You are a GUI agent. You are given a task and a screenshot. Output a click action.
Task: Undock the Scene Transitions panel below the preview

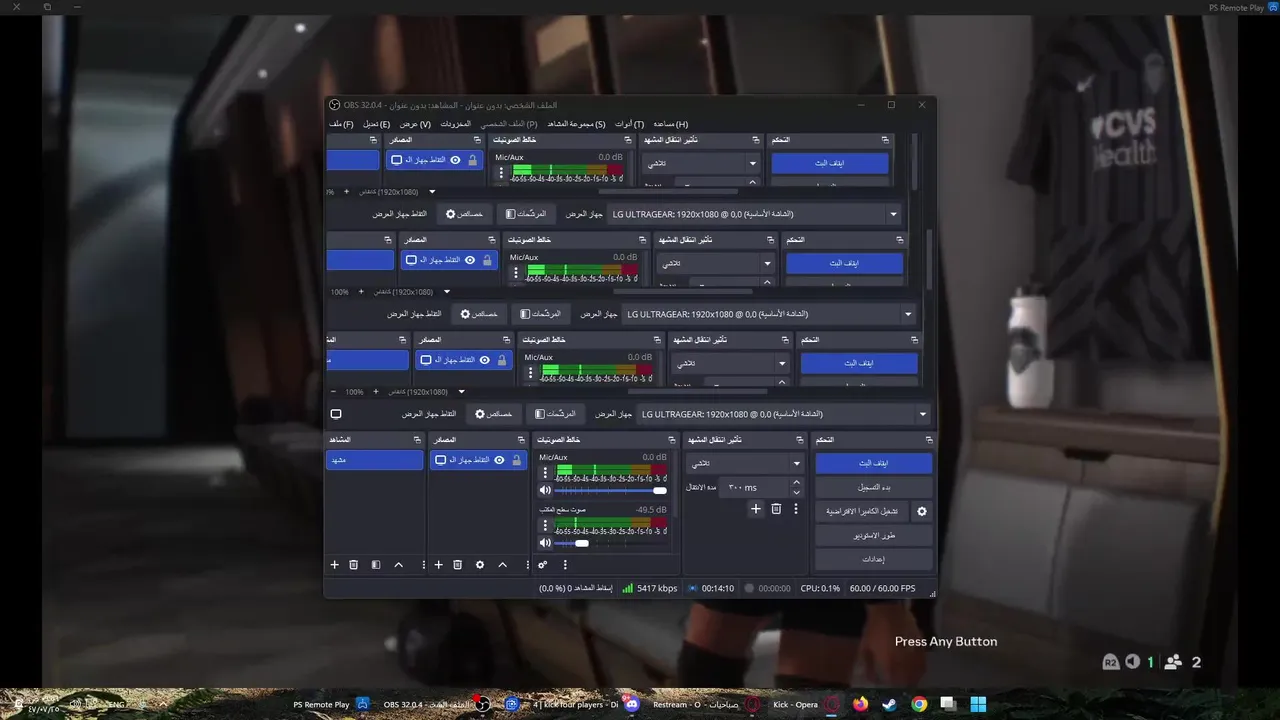[798, 440]
